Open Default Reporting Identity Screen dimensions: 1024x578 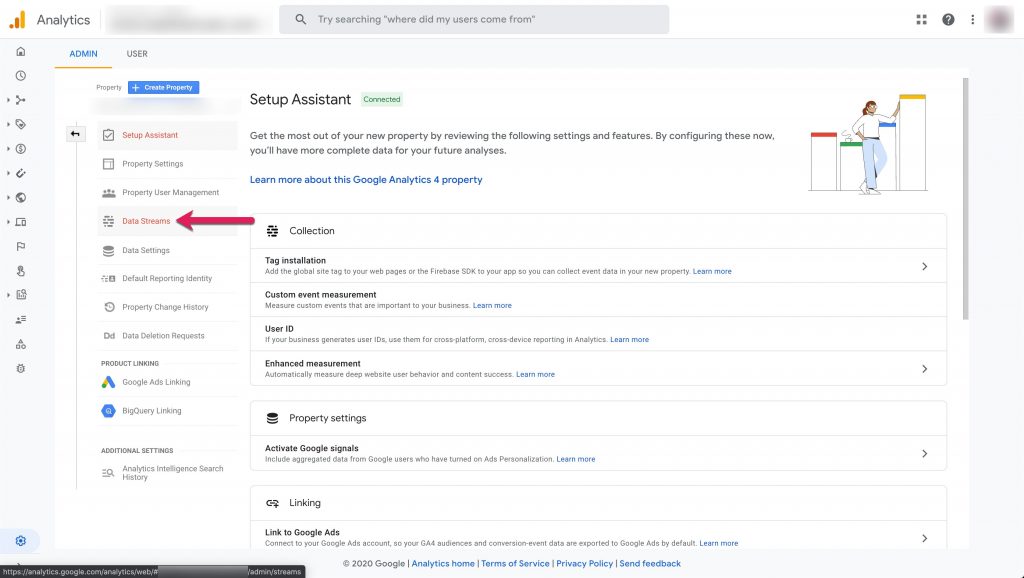point(167,278)
